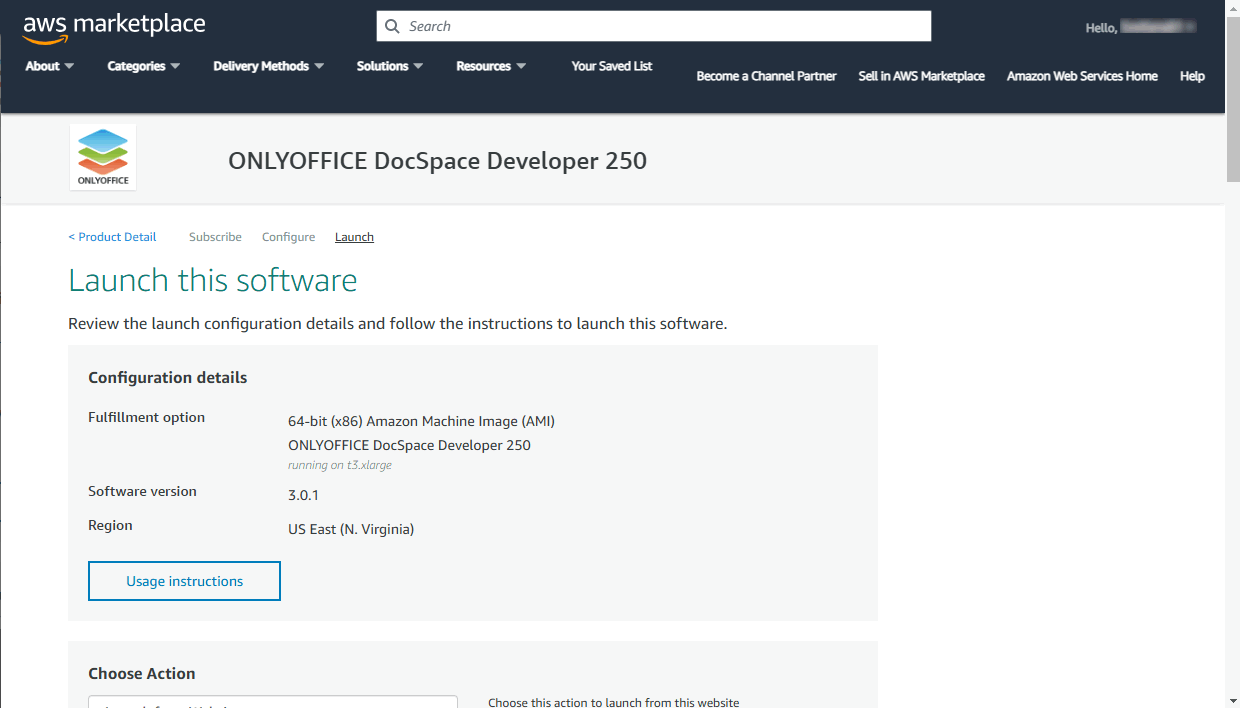Open Sell in AWS Marketplace
This screenshot has width=1240, height=708.
click(921, 76)
